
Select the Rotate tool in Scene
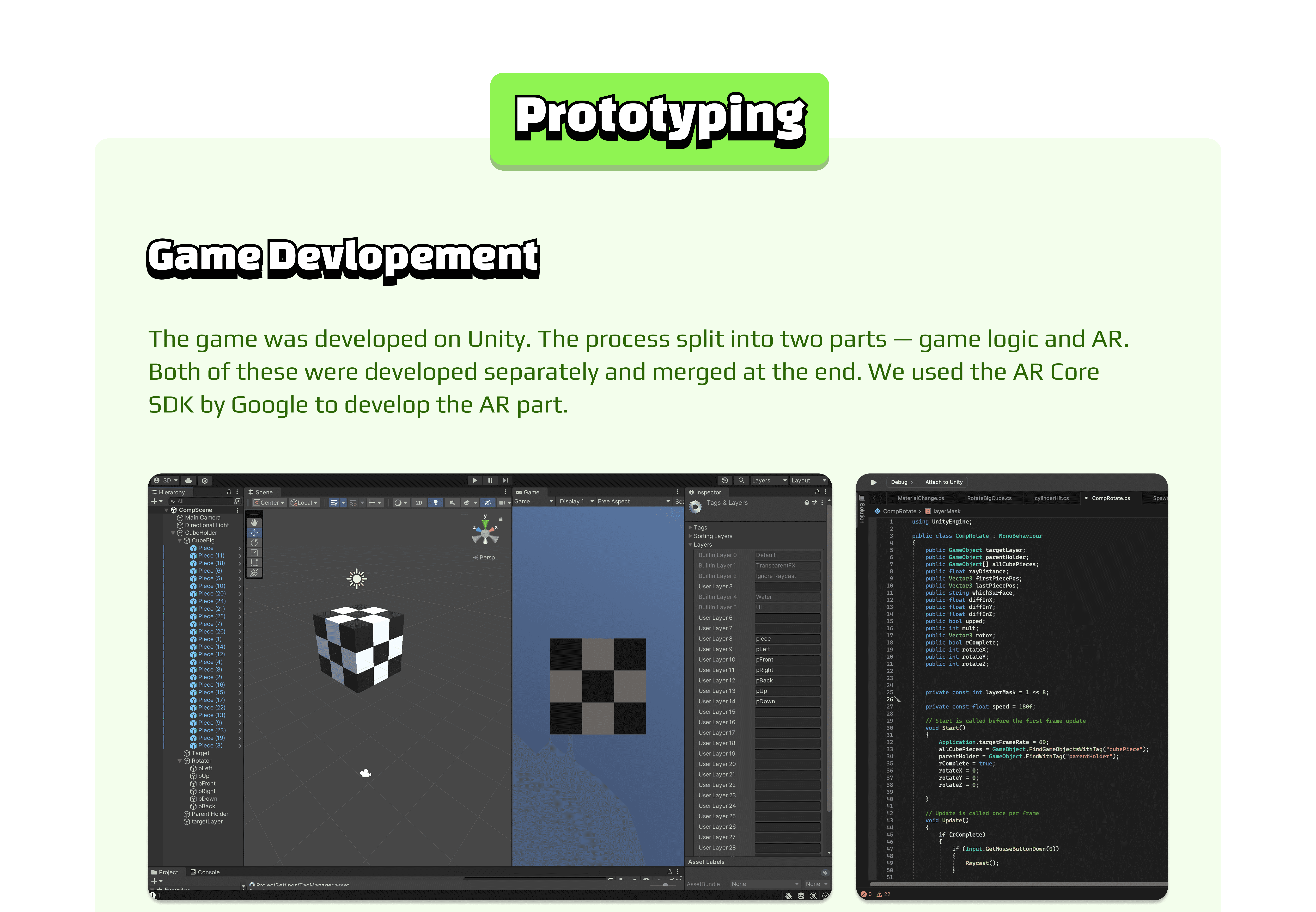[x=254, y=543]
